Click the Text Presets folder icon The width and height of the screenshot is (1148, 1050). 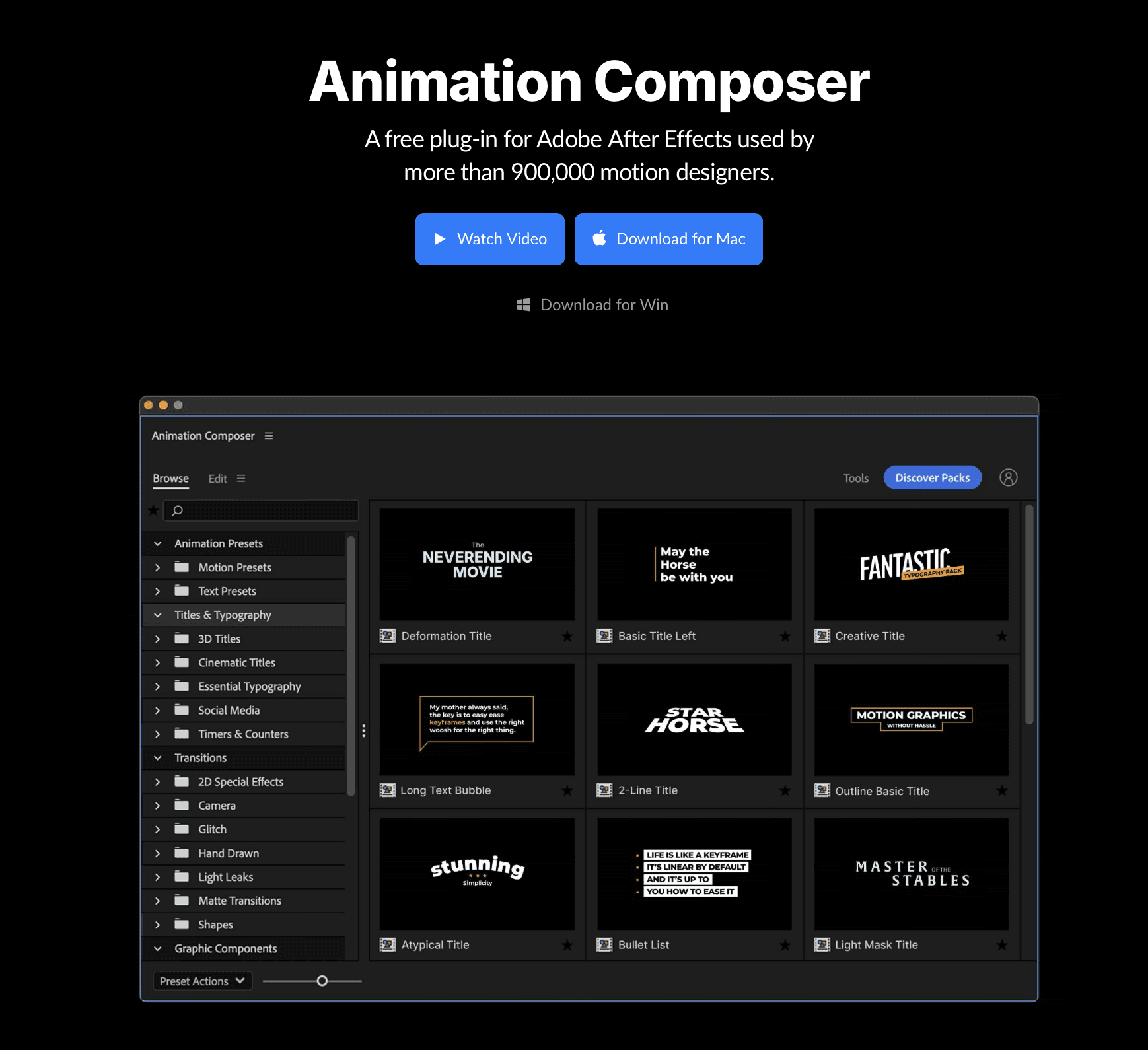182,590
